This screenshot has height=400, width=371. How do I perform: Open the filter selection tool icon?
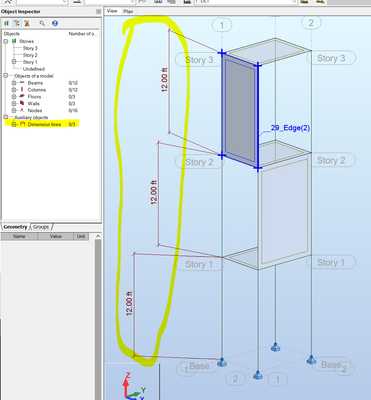16,23
